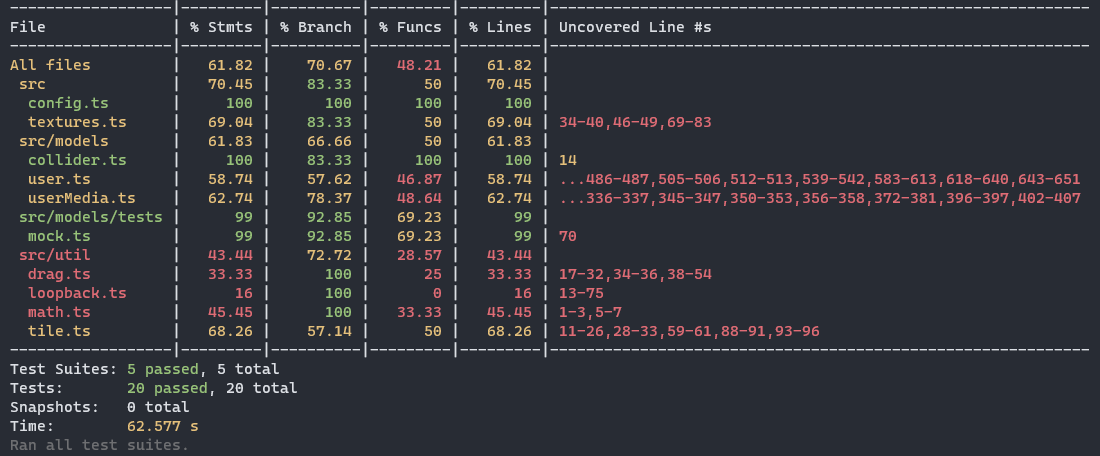Image resolution: width=1100 pixels, height=456 pixels.
Task: Select the 'src' directory row label
Action: [32, 84]
